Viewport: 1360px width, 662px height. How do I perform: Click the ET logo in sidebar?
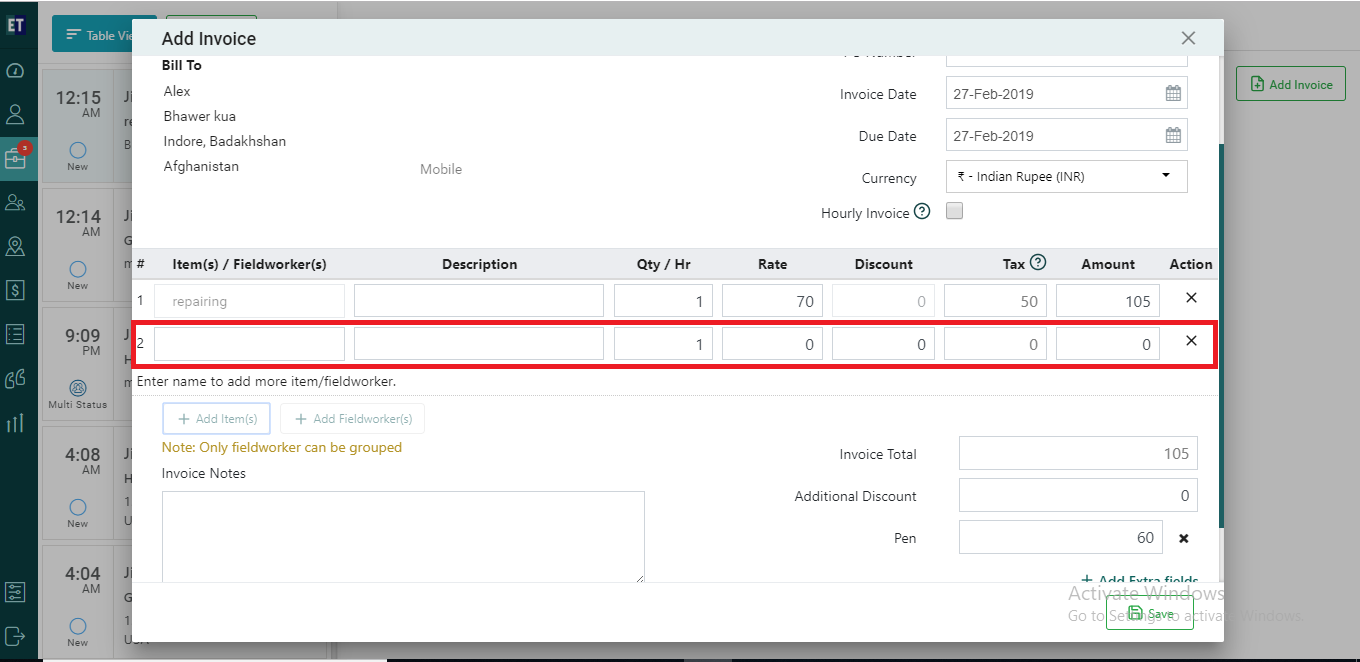tap(15, 26)
